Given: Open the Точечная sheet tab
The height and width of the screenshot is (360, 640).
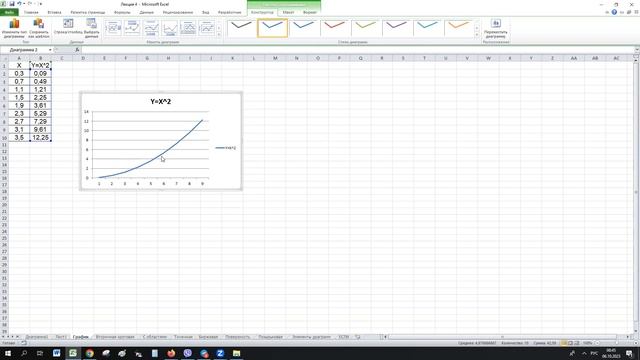Looking at the screenshot, I should point(183,337).
